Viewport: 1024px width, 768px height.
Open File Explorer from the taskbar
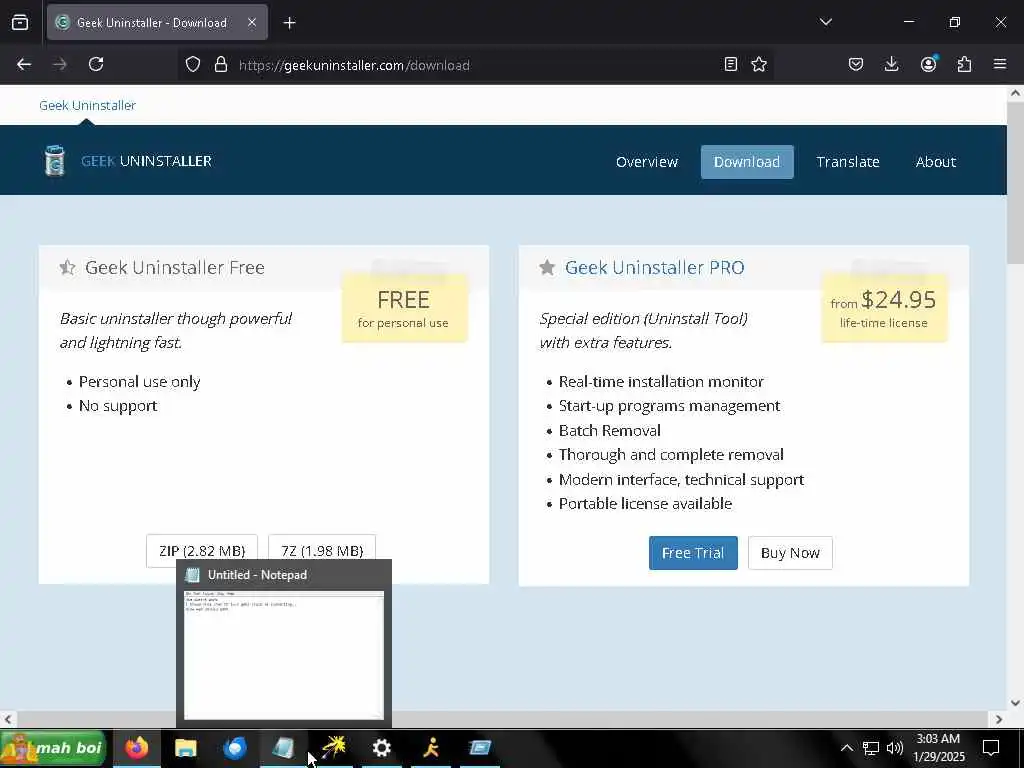coord(185,748)
